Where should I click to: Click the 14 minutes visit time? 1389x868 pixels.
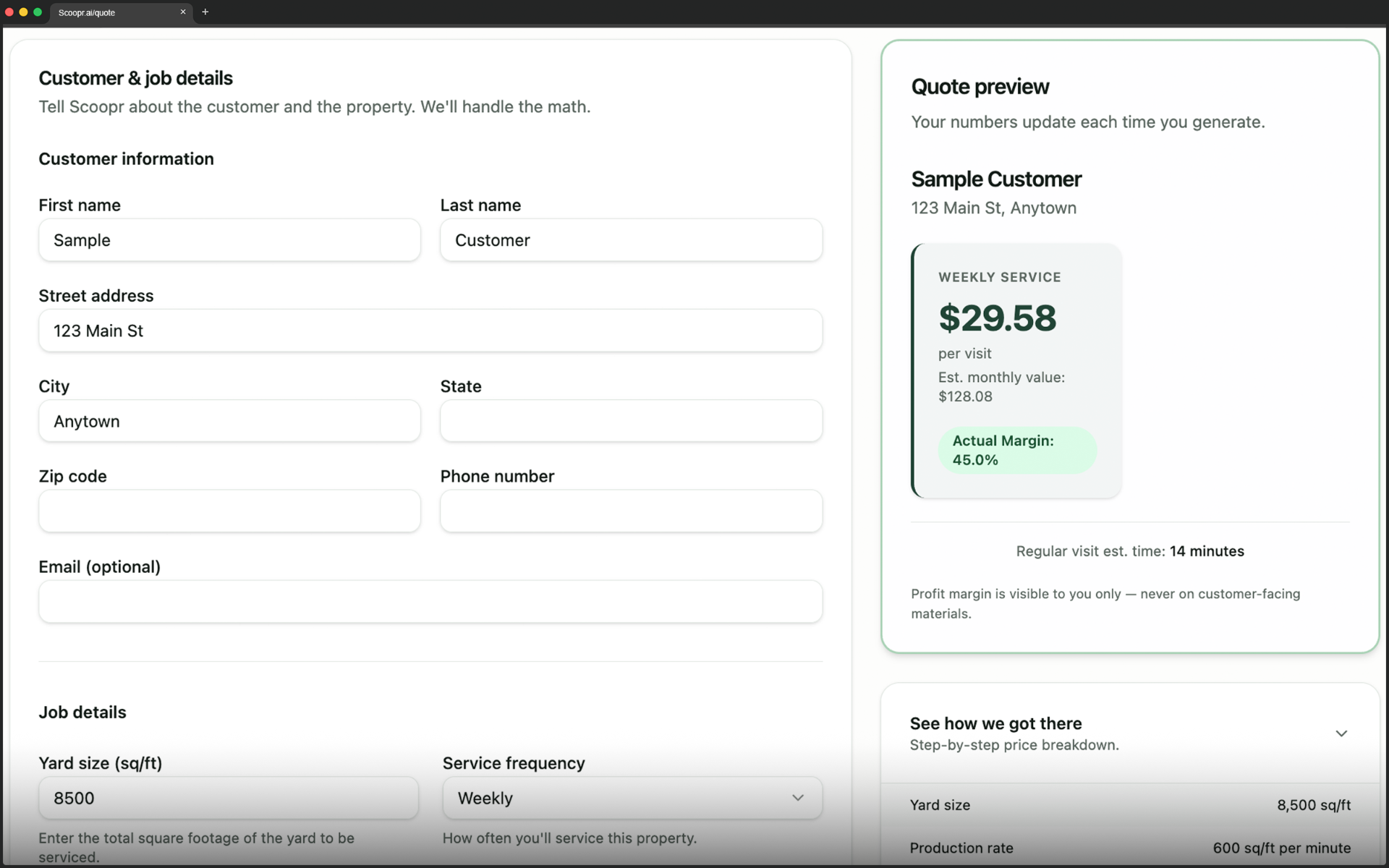click(1207, 551)
